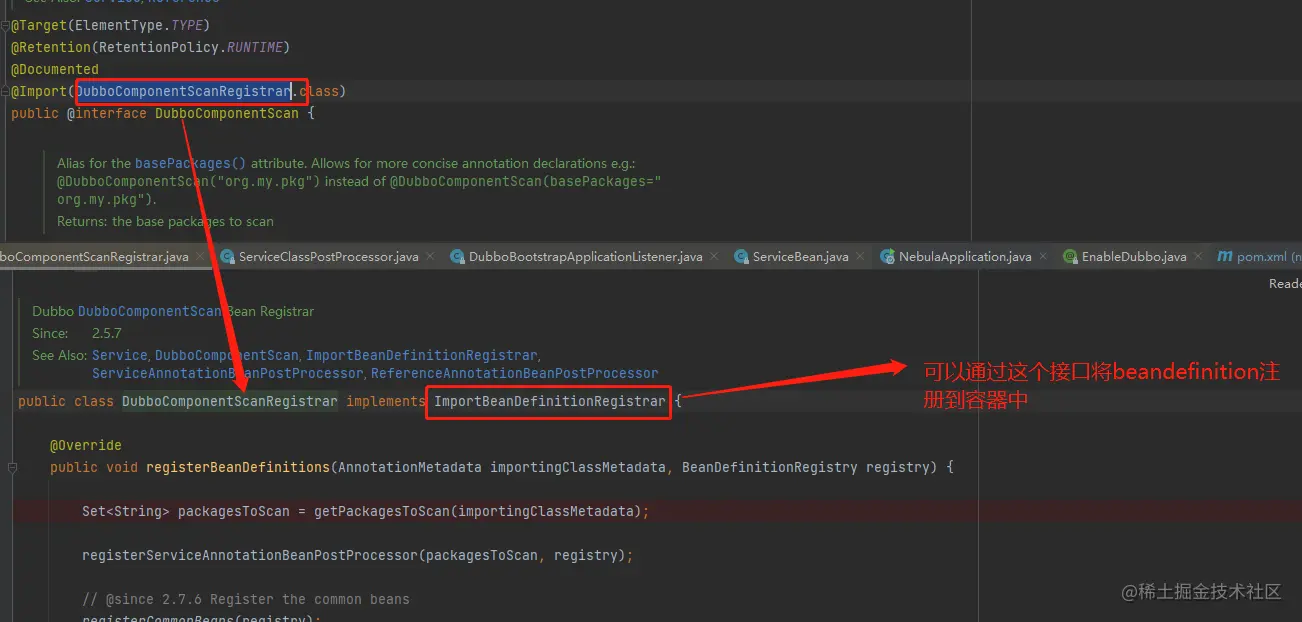Switch to ServiceClassPostProcessor.java tab
Image resolution: width=1302 pixels, height=622 pixels.
(x=328, y=257)
